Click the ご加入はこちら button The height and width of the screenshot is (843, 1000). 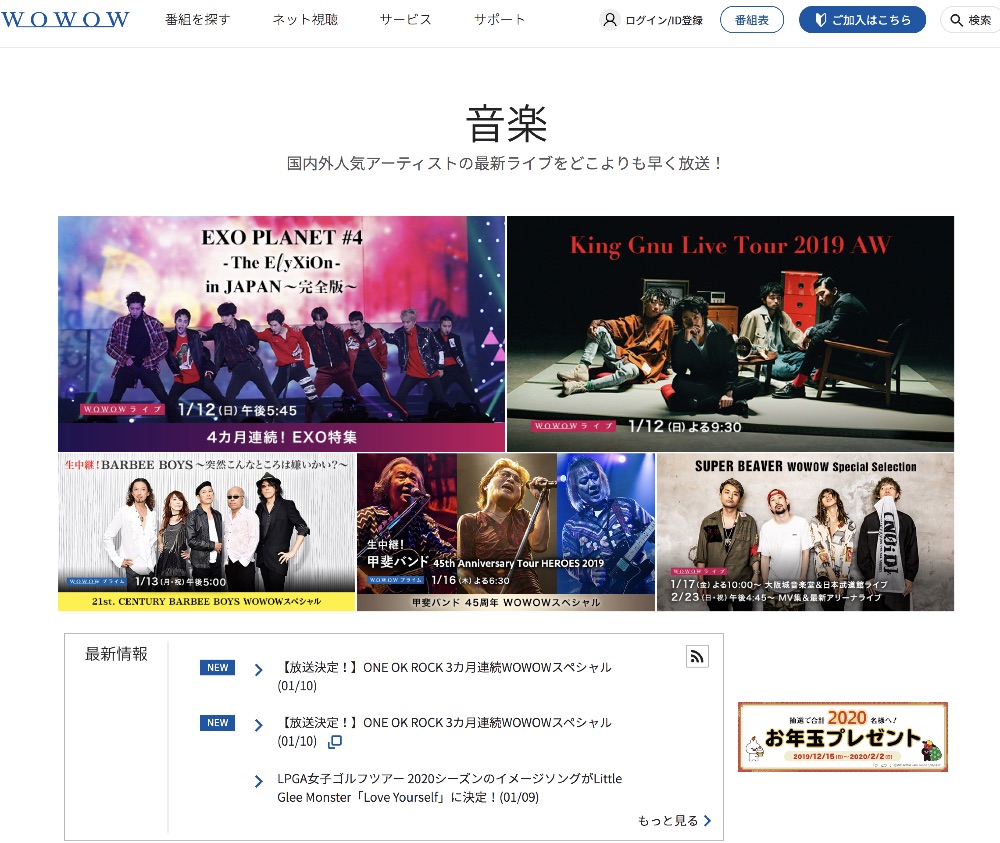click(x=862, y=20)
